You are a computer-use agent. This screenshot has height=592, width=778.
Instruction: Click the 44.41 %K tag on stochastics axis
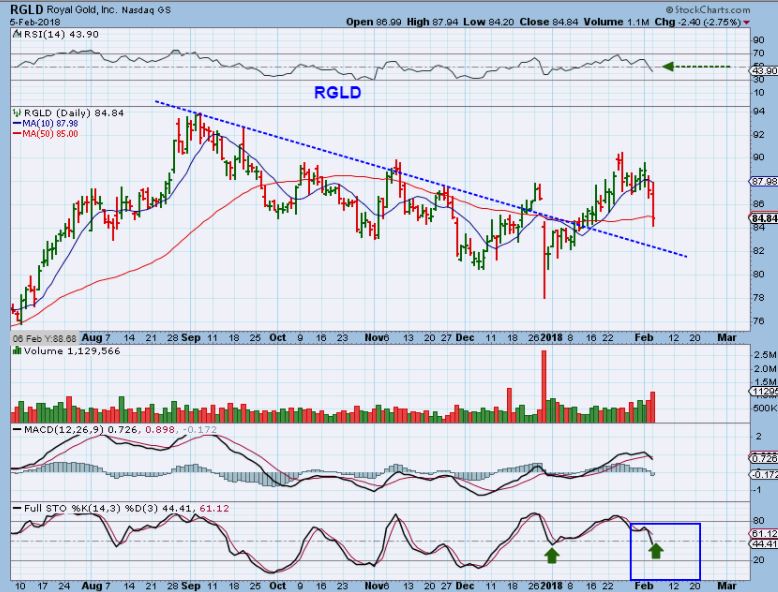pos(765,544)
